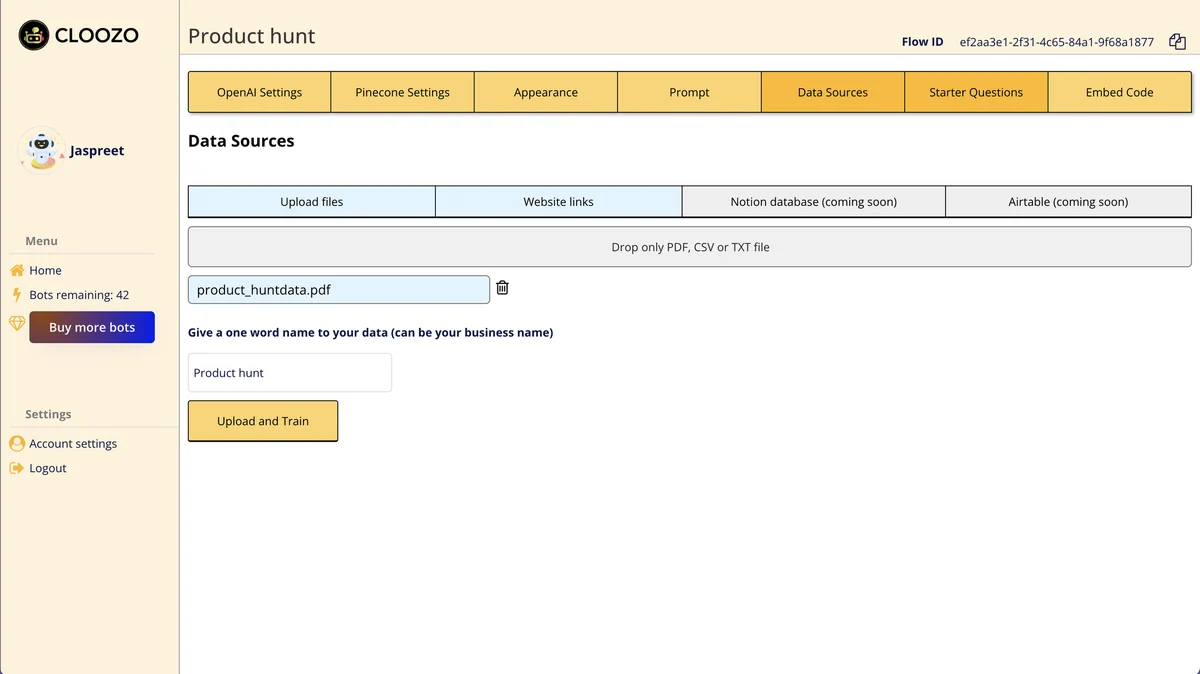Click the PDF, CSV or TXT drop zone
Image resolution: width=1200 pixels, height=674 pixels.
[690, 246]
